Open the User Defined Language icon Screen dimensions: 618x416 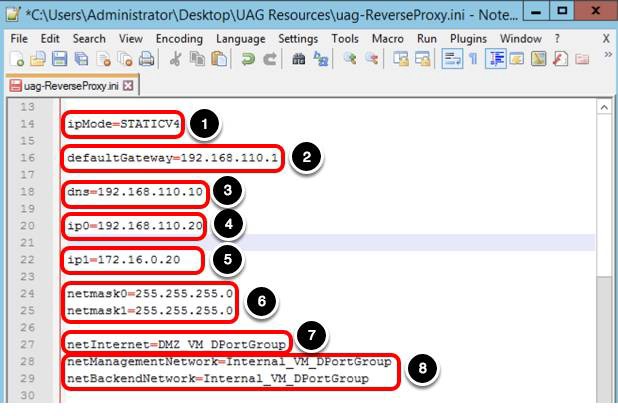517,59
